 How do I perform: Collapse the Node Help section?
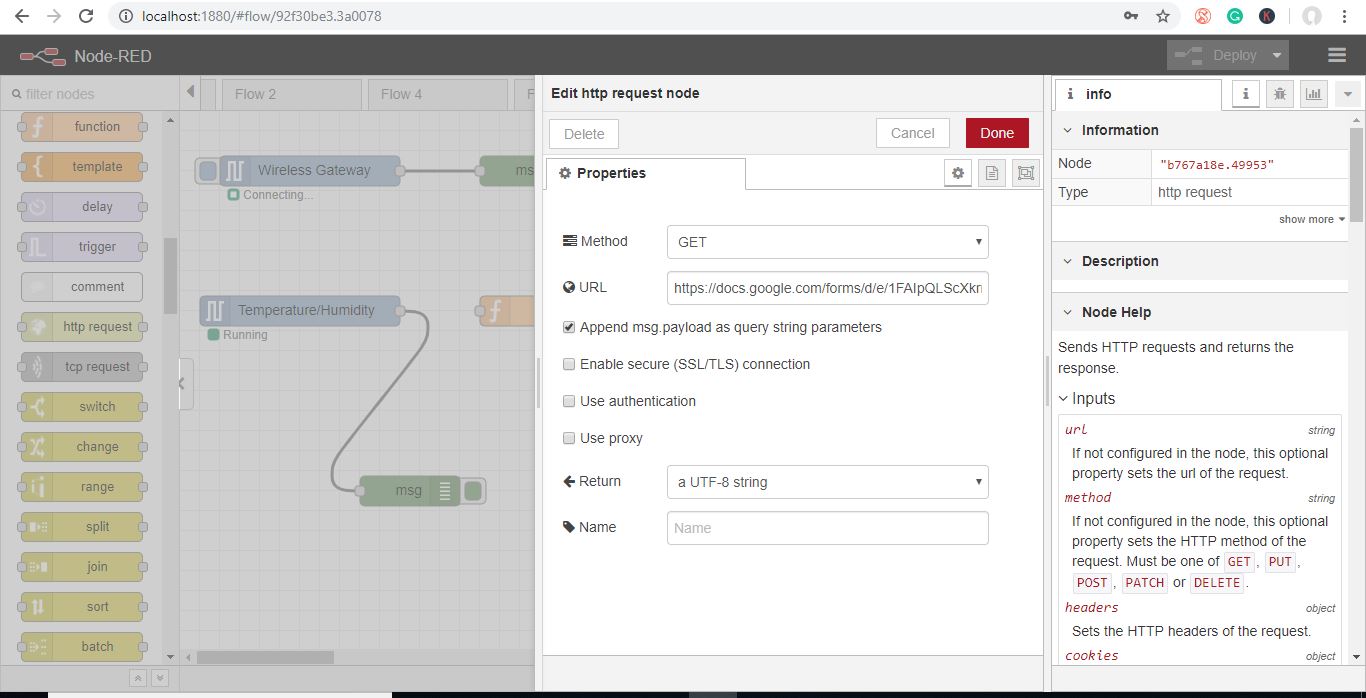(x=1067, y=312)
